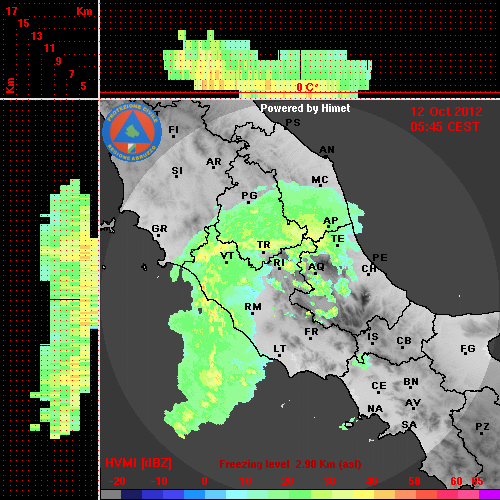The image size is (500, 500).
Task: Click the RM city marker on map
Action: point(253,314)
